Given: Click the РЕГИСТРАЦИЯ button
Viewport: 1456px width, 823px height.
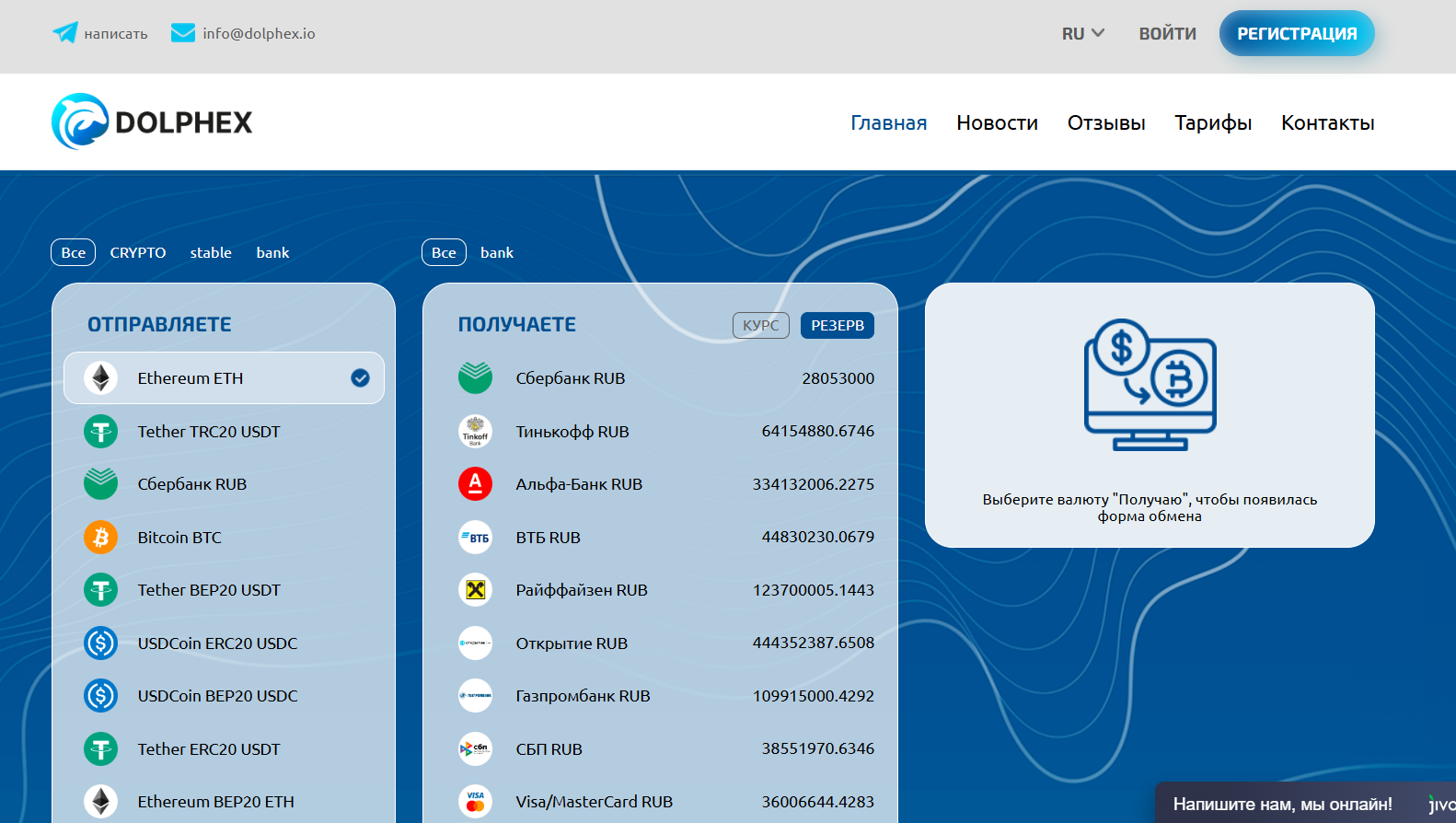Looking at the screenshot, I should (x=1297, y=33).
